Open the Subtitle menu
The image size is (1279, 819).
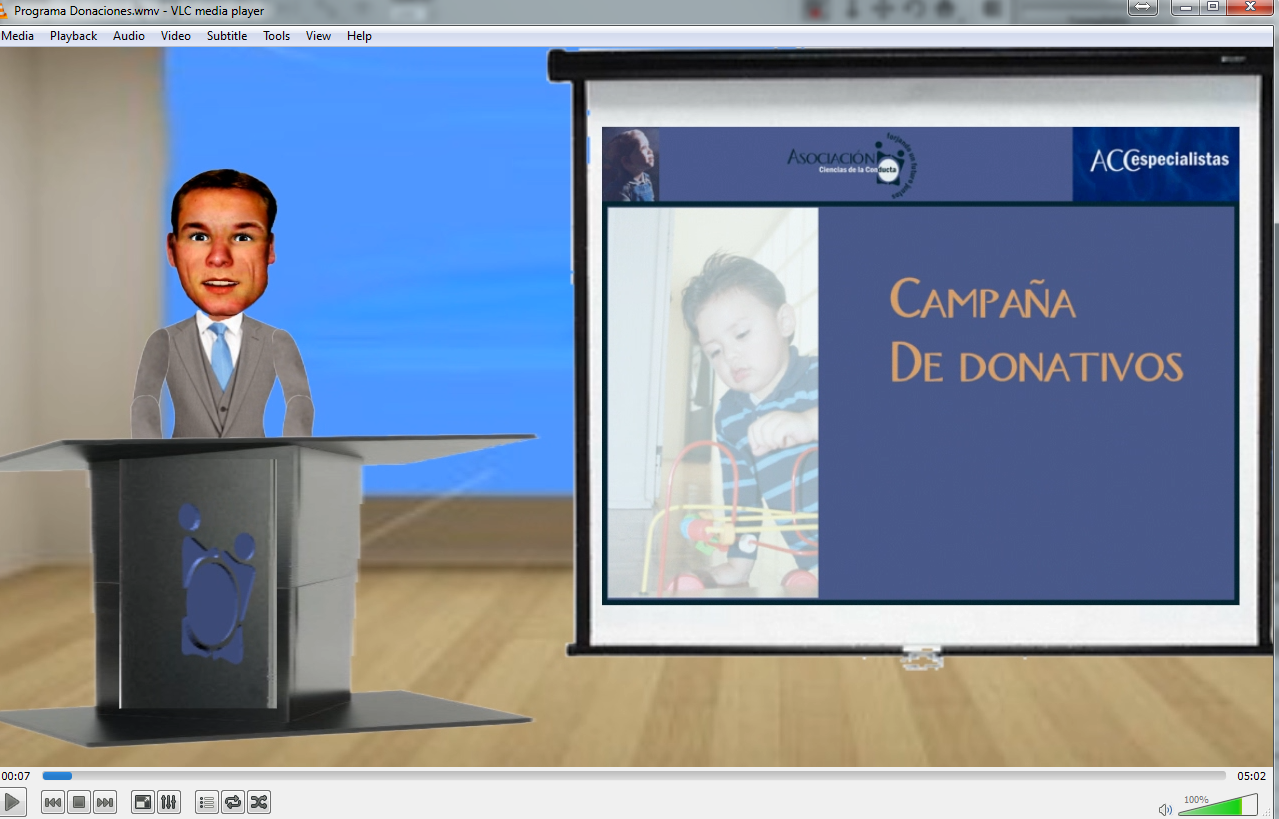pos(227,36)
